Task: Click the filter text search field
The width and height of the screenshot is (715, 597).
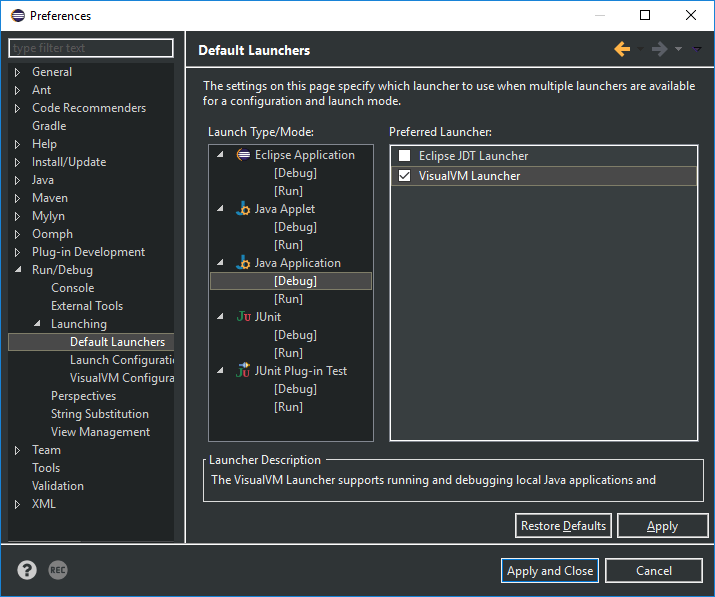Action: click(x=91, y=48)
